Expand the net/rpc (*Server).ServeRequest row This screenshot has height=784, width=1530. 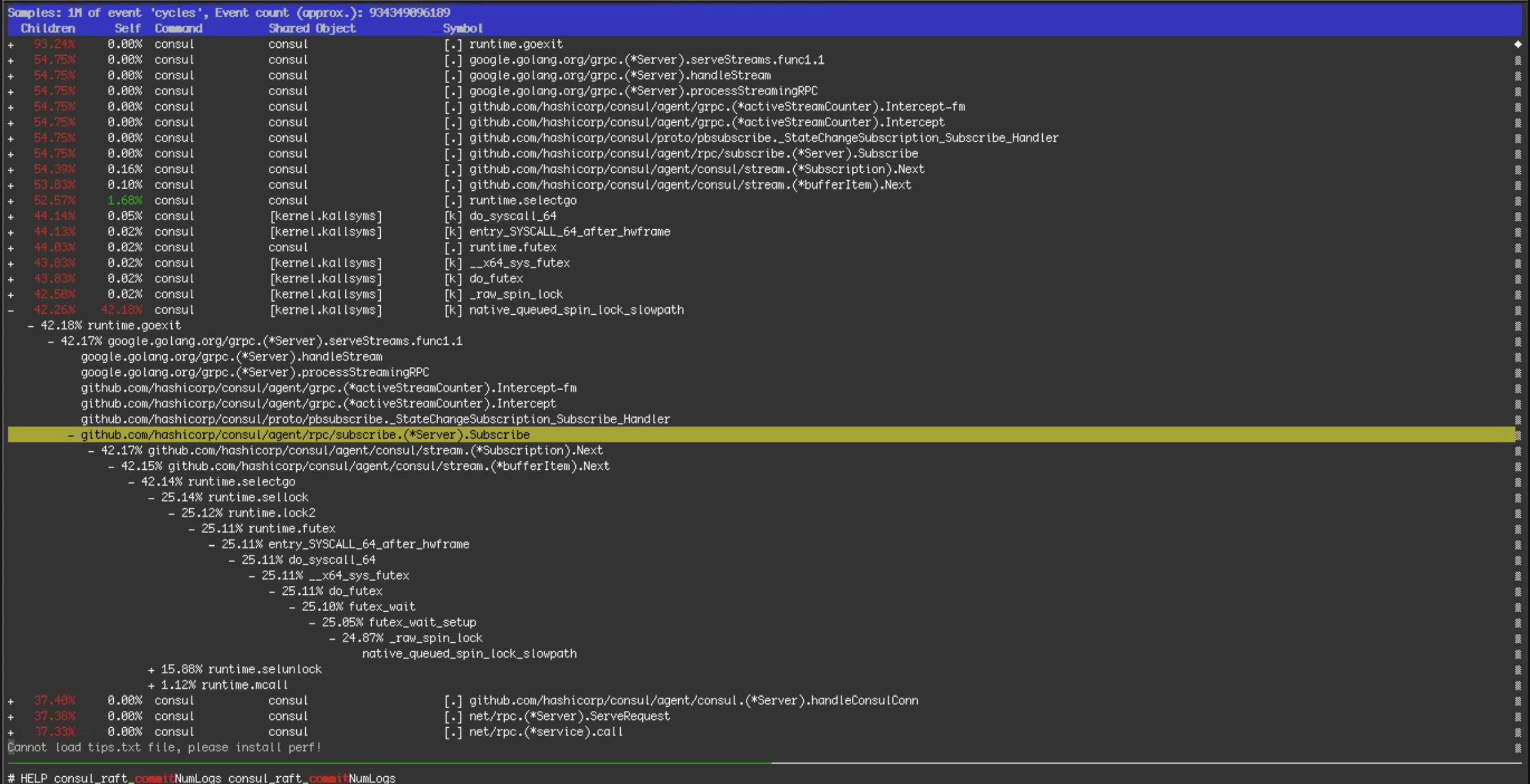pyautogui.click(x=11, y=716)
